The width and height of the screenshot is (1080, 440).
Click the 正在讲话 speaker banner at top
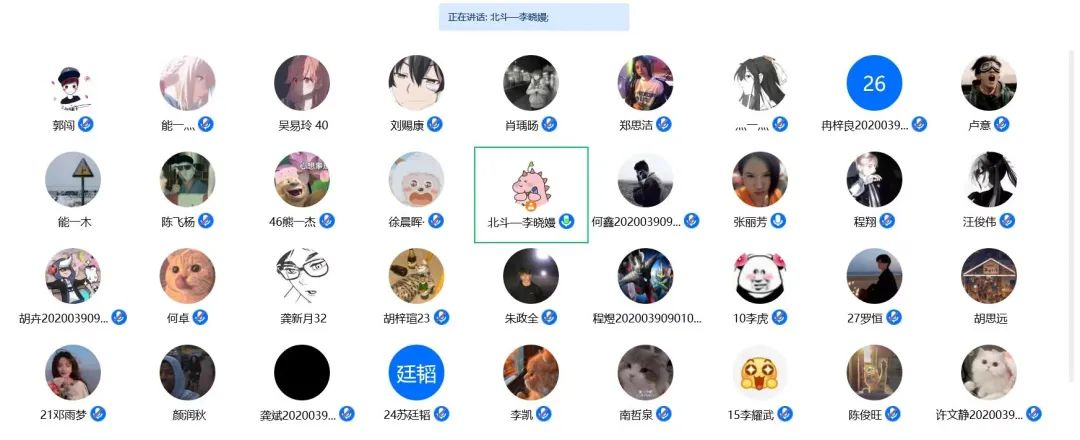tap(534, 17)
